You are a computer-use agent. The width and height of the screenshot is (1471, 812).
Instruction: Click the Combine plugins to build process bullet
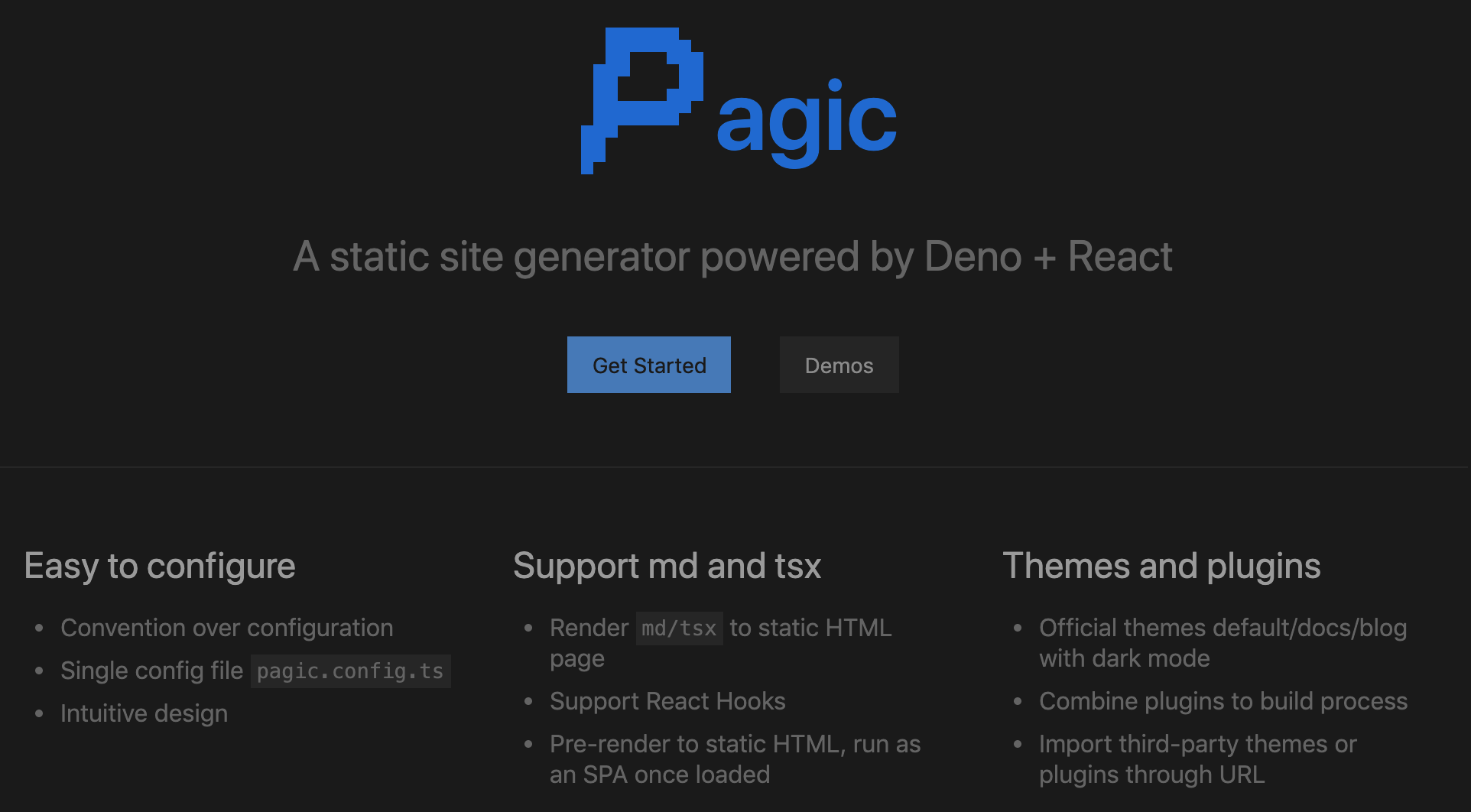pos(1223,700)
